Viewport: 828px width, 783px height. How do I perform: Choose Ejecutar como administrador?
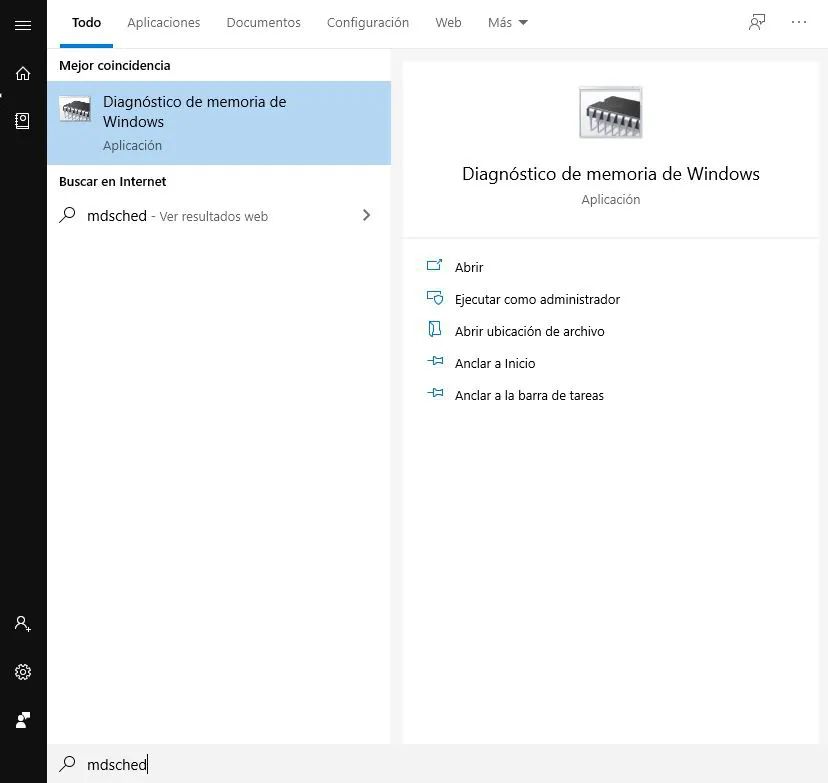(x=538, y=299)
